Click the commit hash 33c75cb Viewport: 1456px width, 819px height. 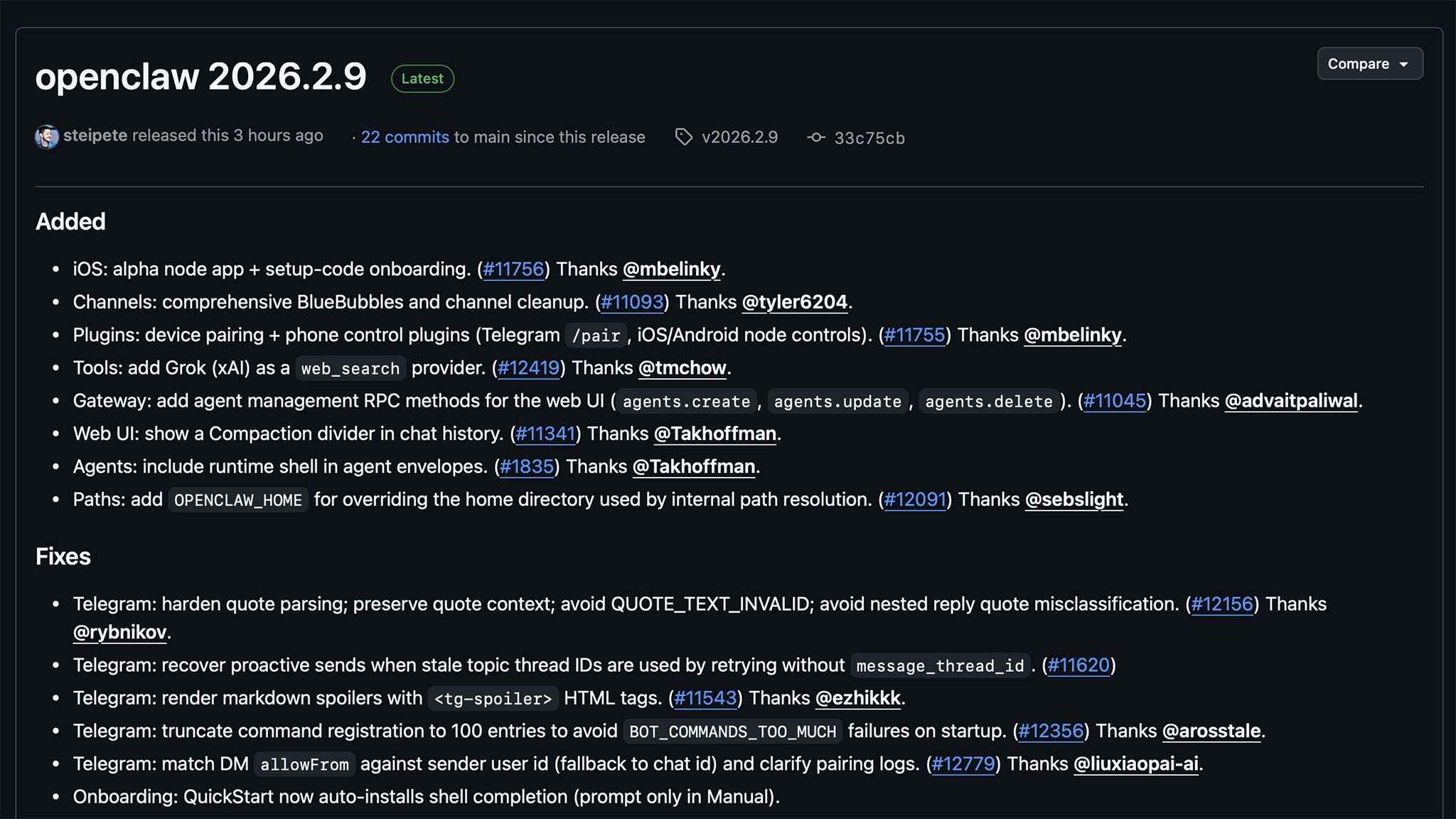coord(869,137)
